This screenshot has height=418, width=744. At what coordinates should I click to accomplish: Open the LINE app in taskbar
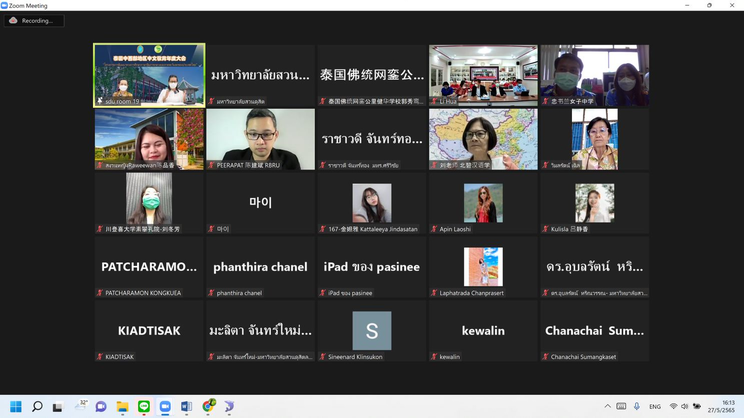pyautogui.click(x=144, y=407)
